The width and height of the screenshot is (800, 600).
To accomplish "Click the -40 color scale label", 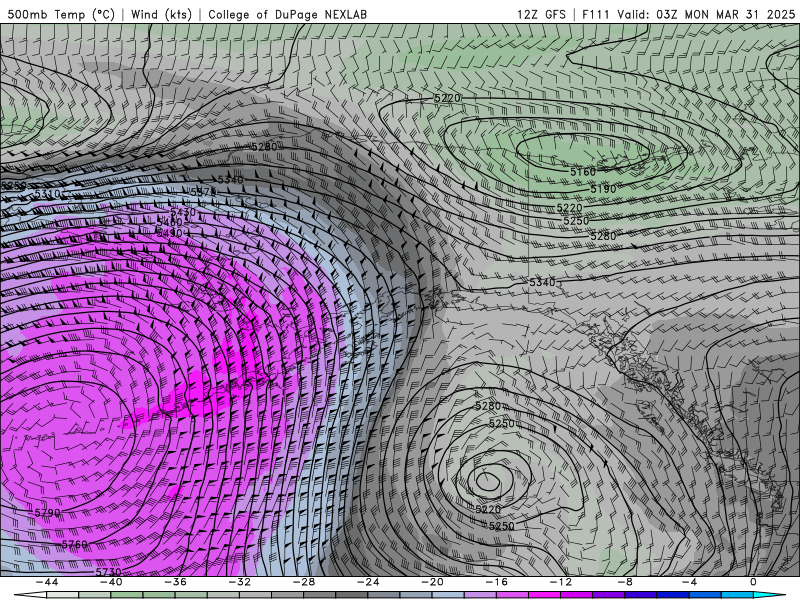I will point(111,582).
